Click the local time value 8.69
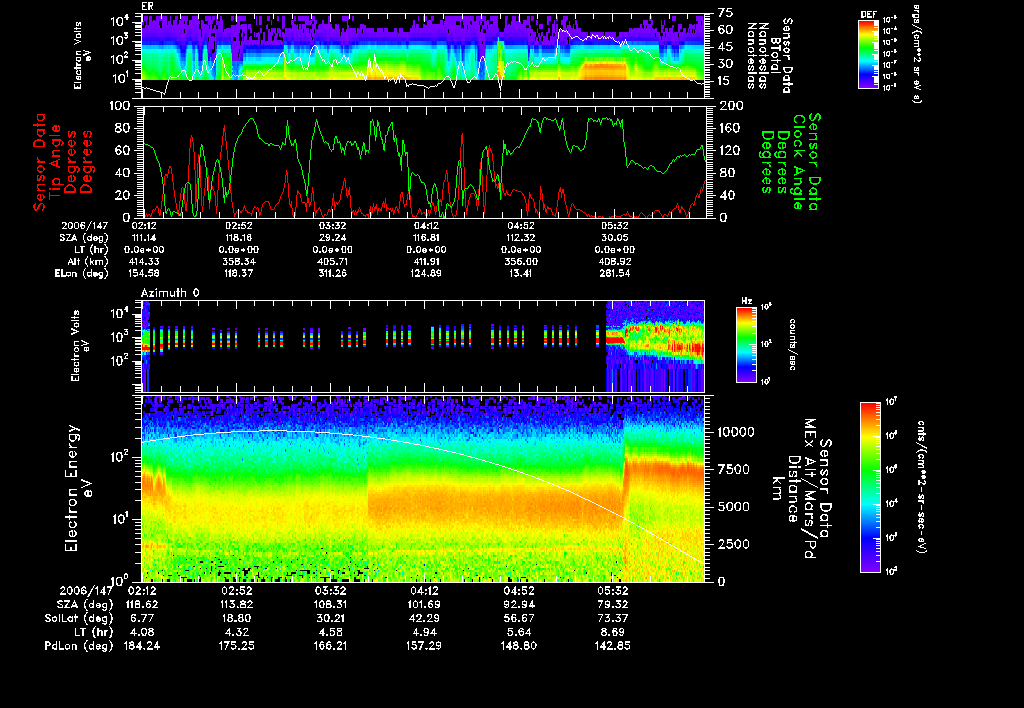 point(613,632)
